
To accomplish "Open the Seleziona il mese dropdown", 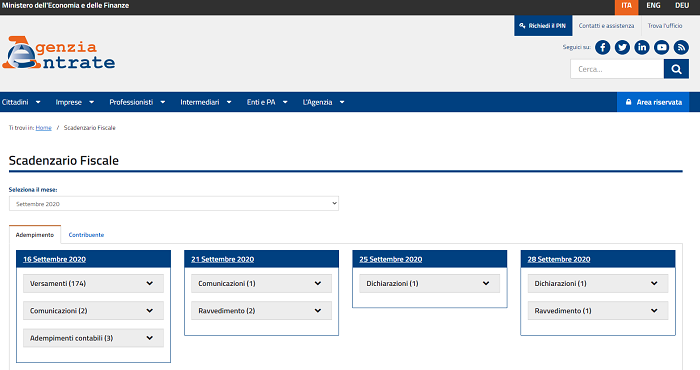I will (x=174, y=204).
